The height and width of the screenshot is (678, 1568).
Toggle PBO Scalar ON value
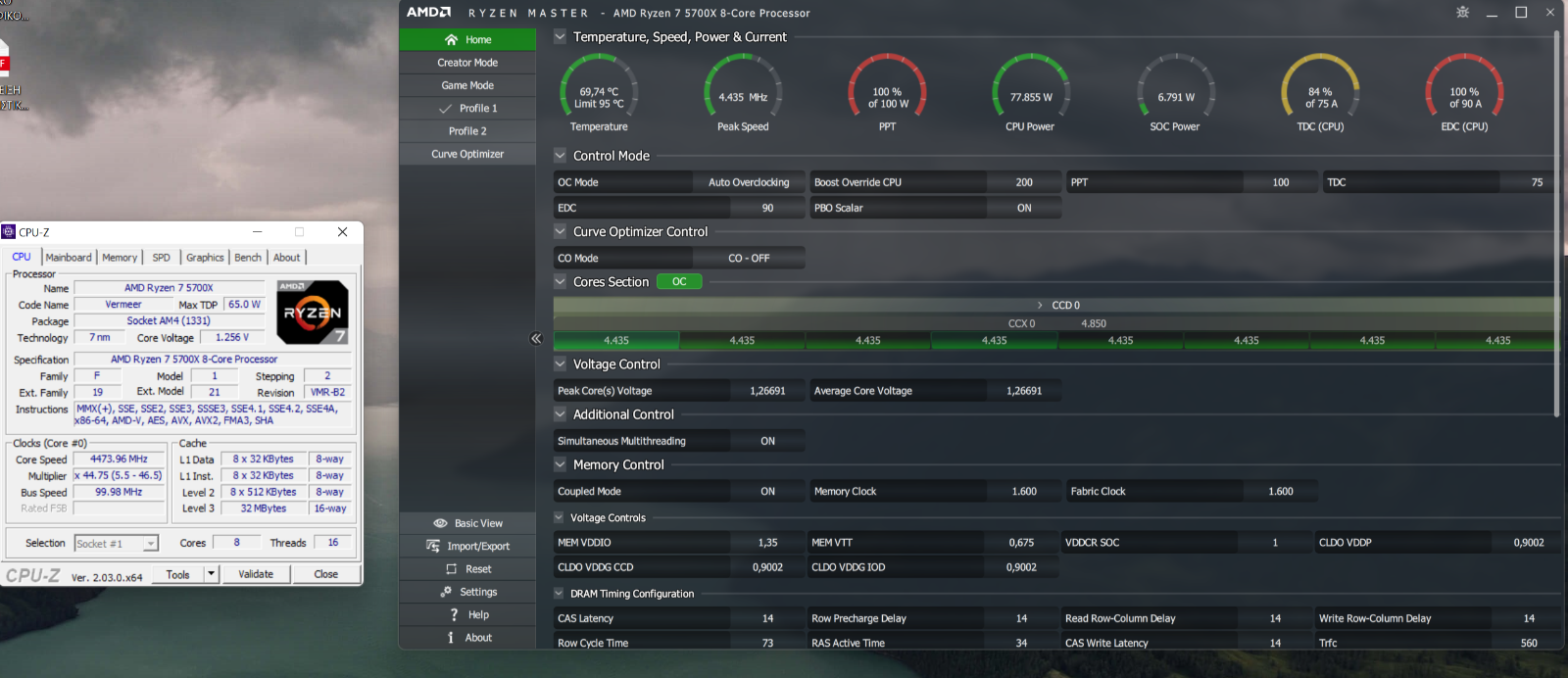[x=1024, y=208]
